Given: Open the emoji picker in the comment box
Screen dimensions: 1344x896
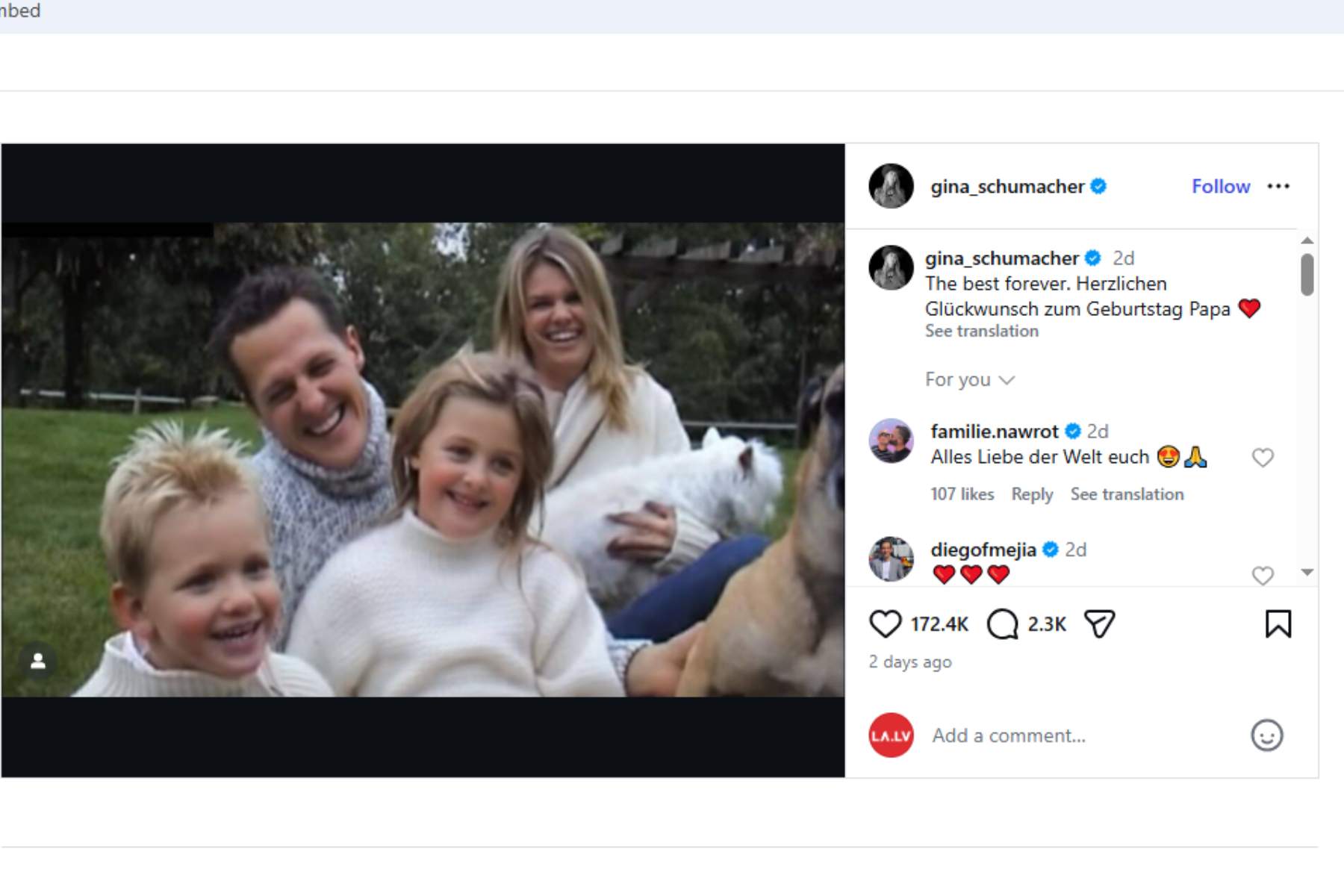Looking at the screenshot, I should 1266,735.
